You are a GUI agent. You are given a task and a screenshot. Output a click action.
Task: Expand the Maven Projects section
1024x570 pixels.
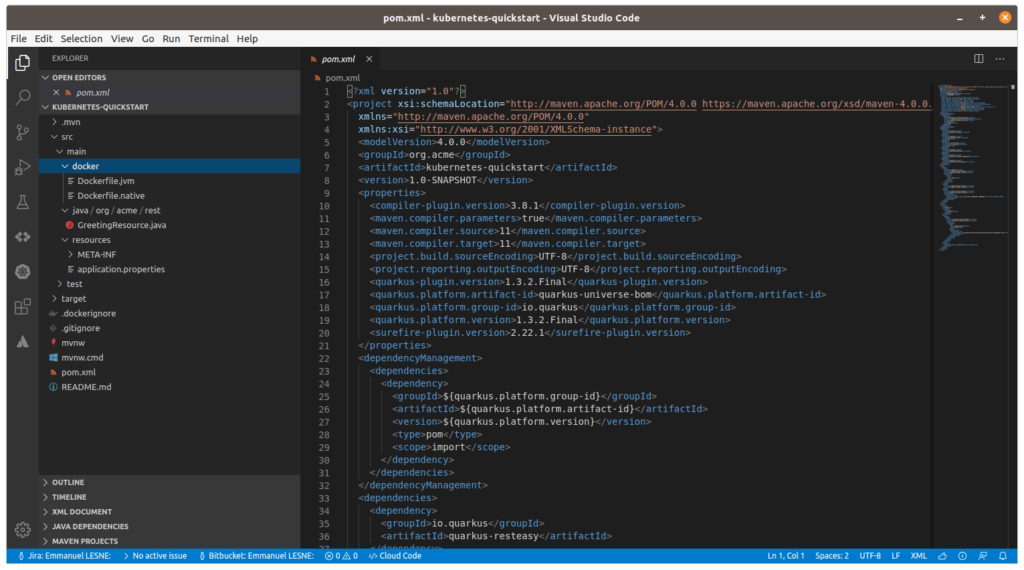coord(170,541)
